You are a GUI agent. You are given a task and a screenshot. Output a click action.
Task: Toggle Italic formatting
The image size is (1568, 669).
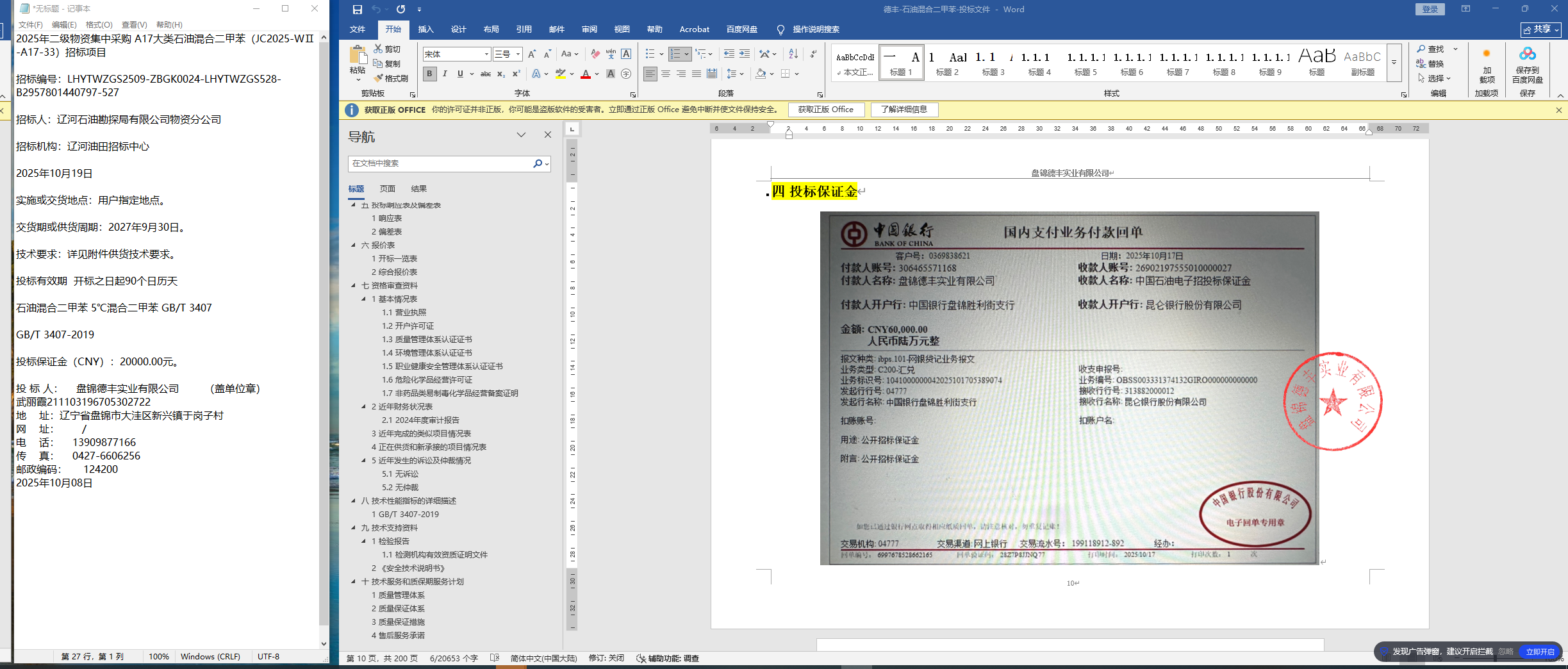pyautogui.click(x=445, y=74)
